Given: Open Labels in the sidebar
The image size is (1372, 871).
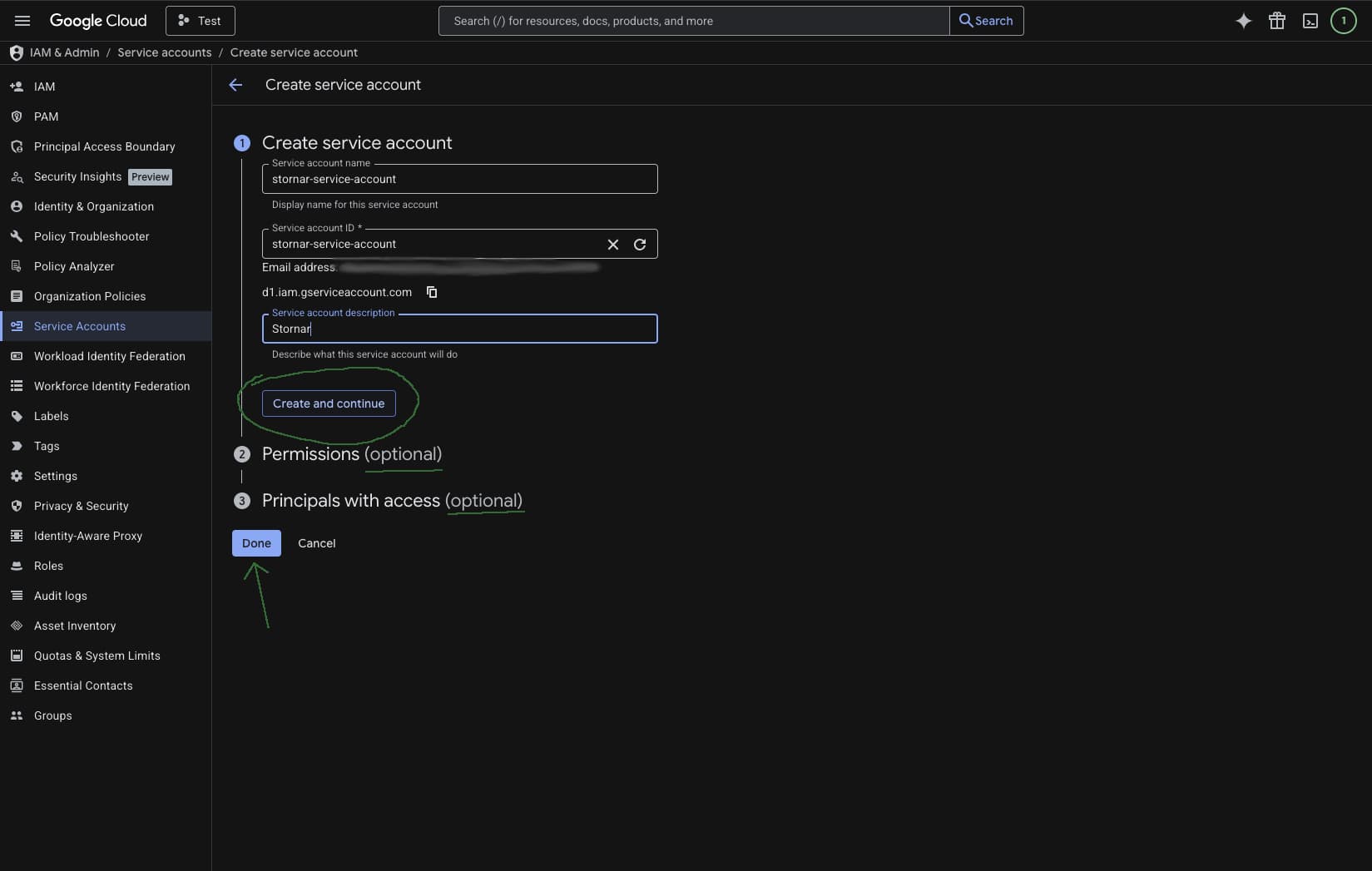Looking at the screenshot, I should (x=106, y=416).
